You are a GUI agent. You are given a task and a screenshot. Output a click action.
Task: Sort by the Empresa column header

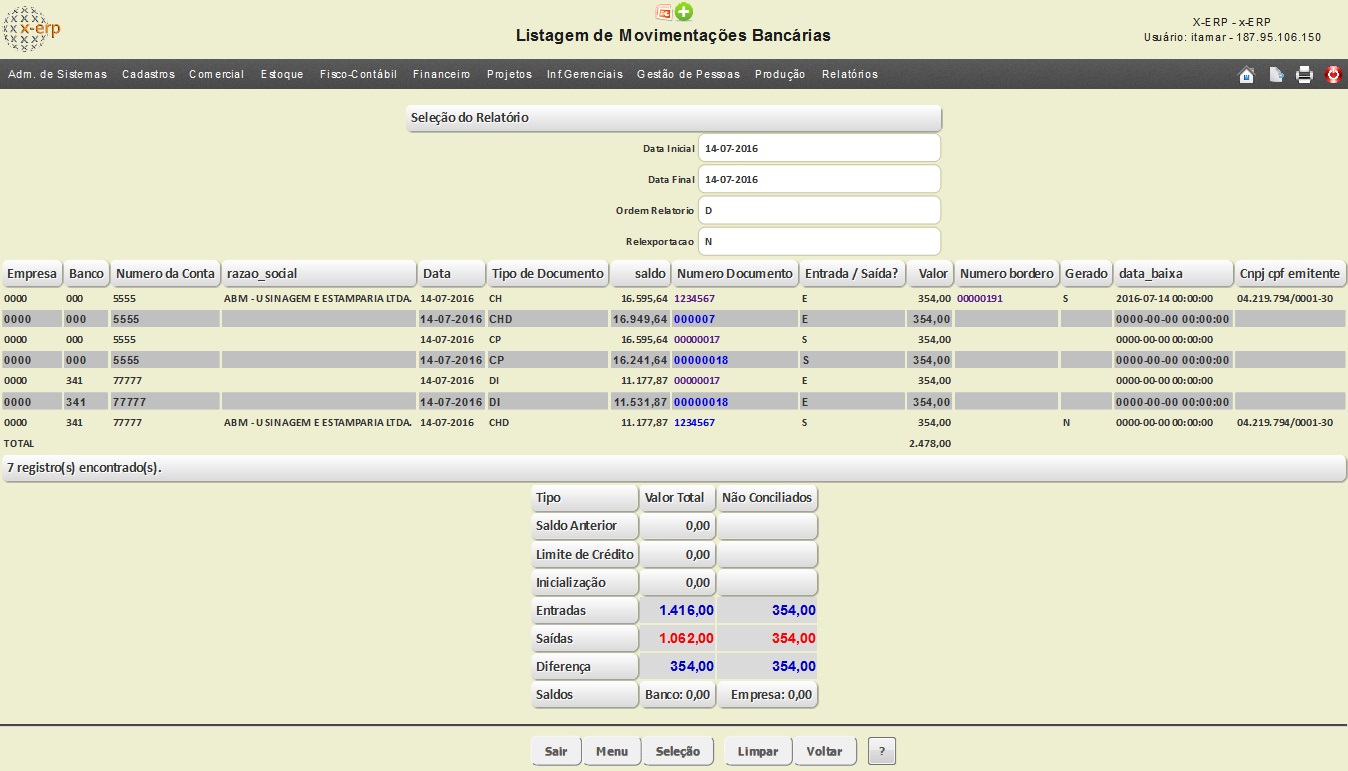(x=32, y=273)
